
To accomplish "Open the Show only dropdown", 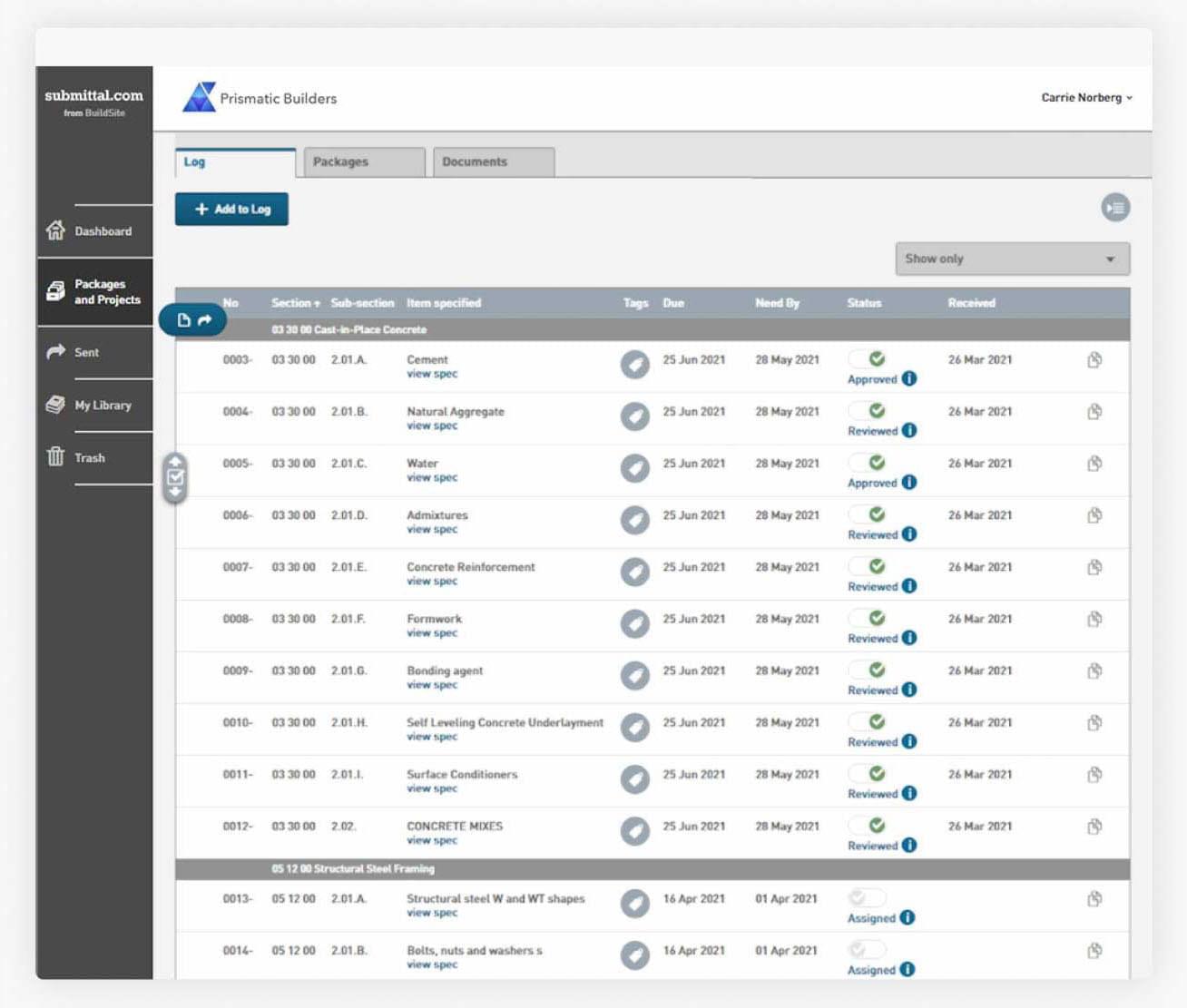I will point(1011,259).
